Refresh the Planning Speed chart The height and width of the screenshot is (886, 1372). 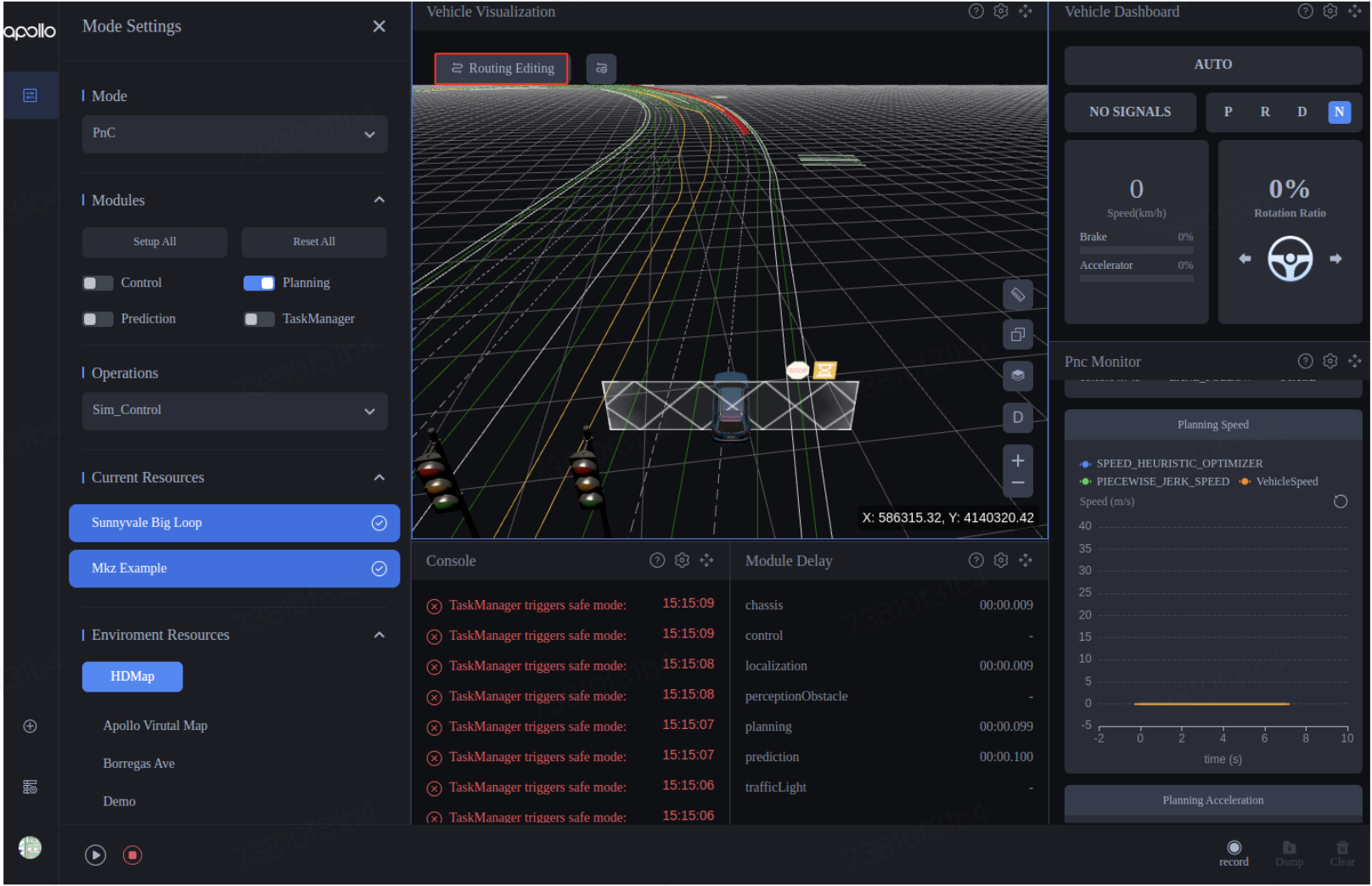tap(1341, 502)
